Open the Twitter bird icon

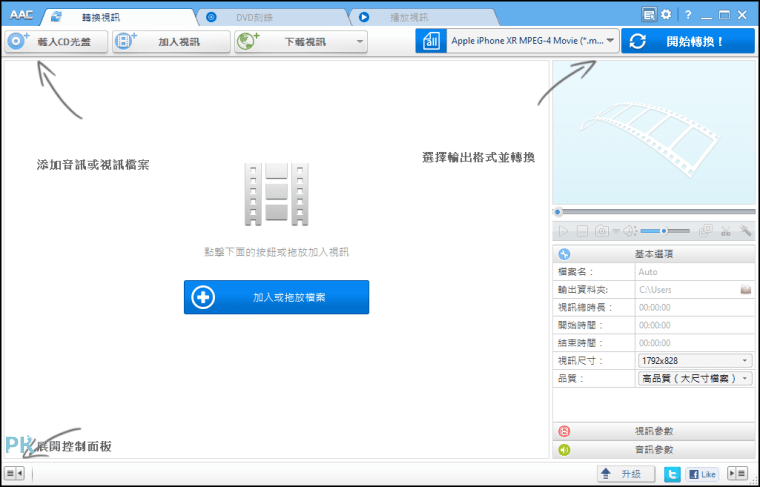[x=672, y=474]
